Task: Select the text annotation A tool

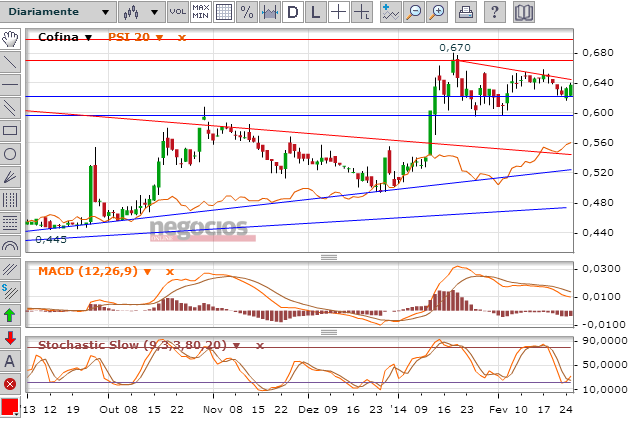Action: (10, 361)
